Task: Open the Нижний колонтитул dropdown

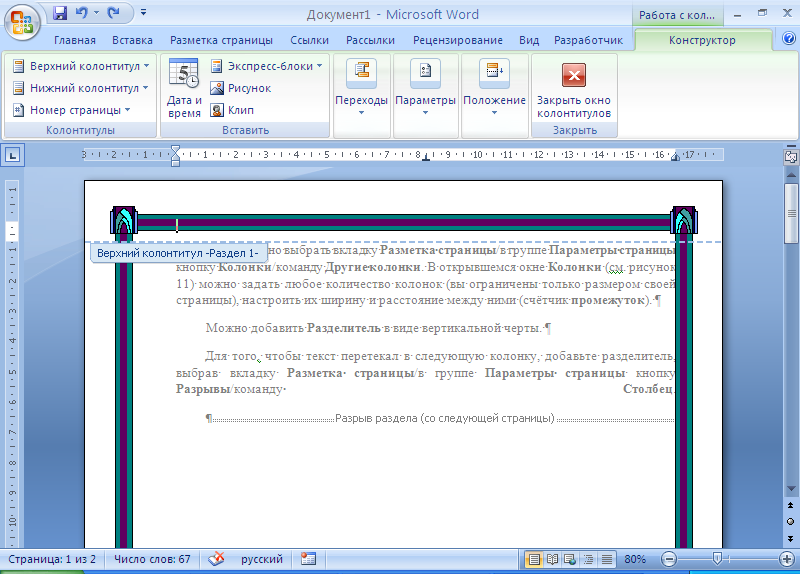Action: coord(81,88)
